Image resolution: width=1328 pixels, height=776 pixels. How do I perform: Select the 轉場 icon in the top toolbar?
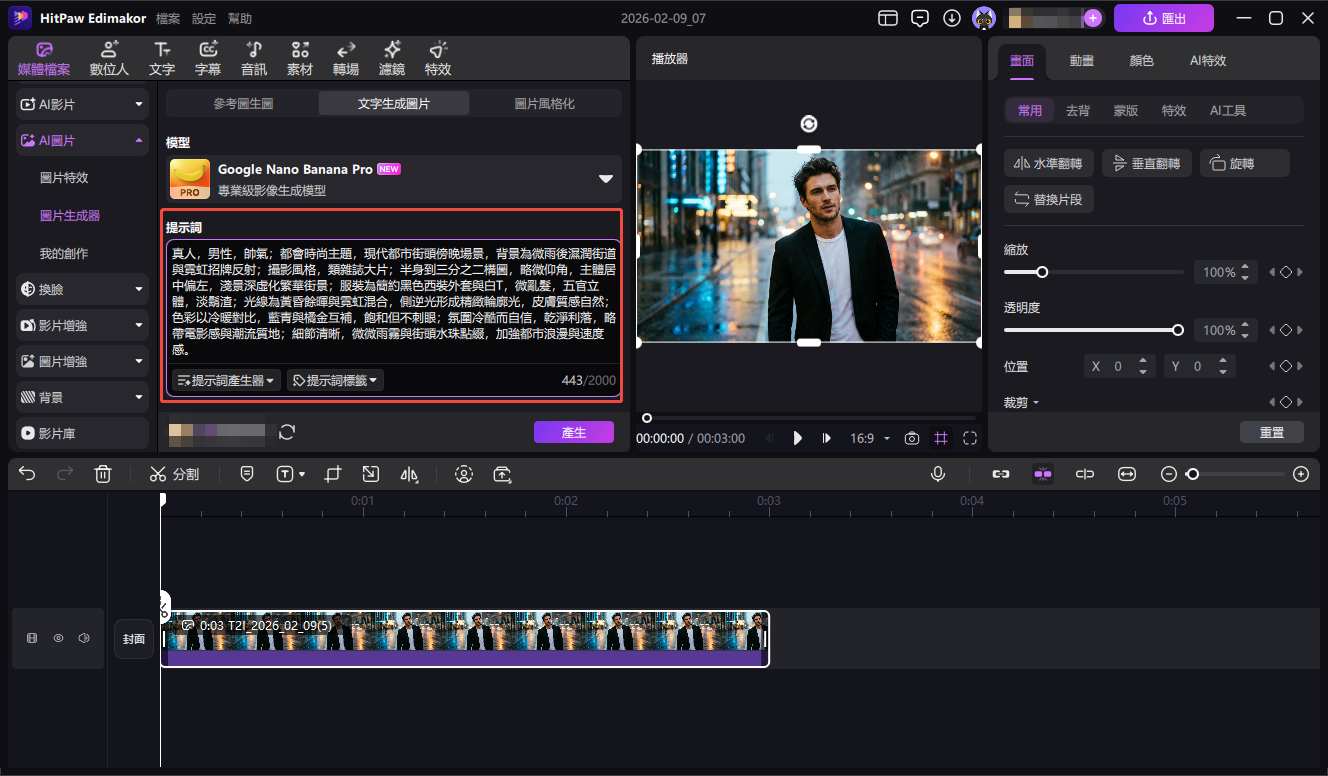pos(345,56)
